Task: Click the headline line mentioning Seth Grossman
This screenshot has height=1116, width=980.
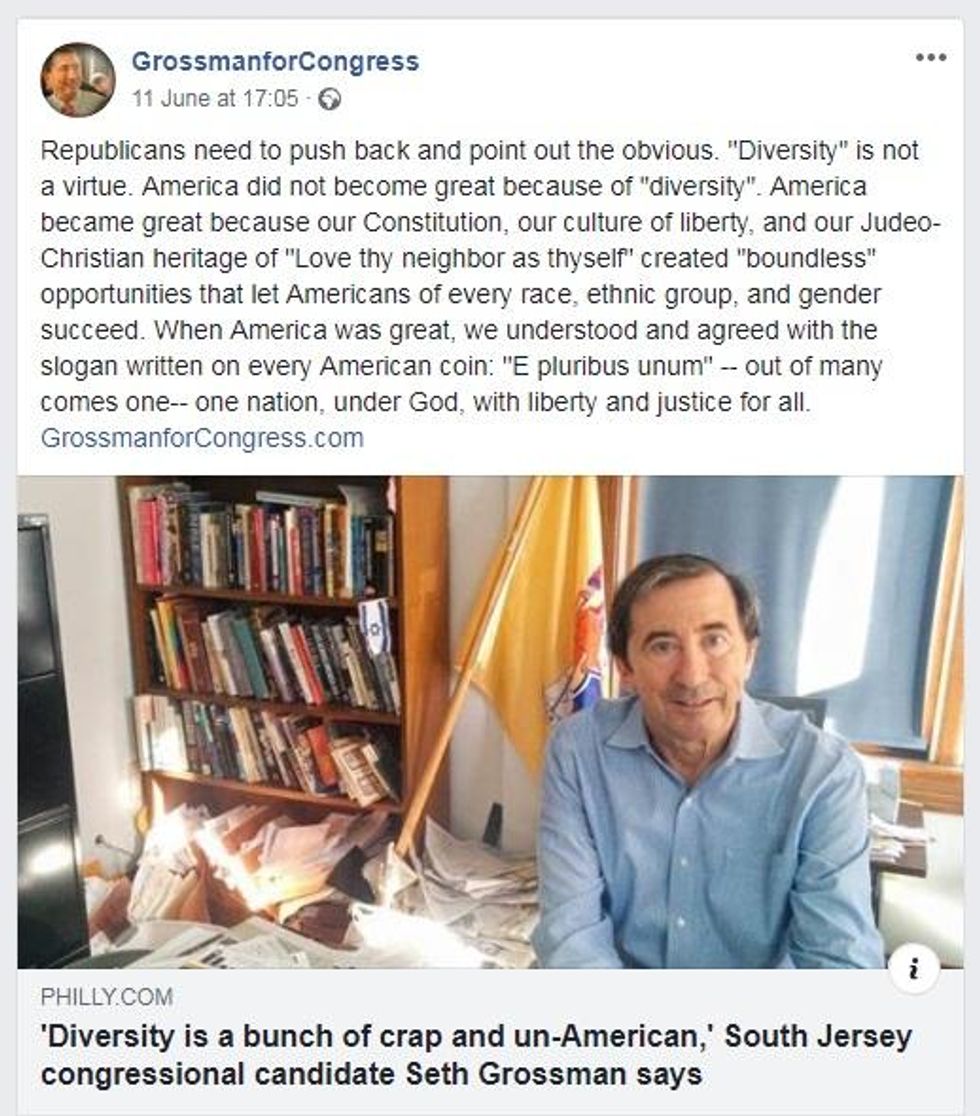Action: click(372, 1074)
